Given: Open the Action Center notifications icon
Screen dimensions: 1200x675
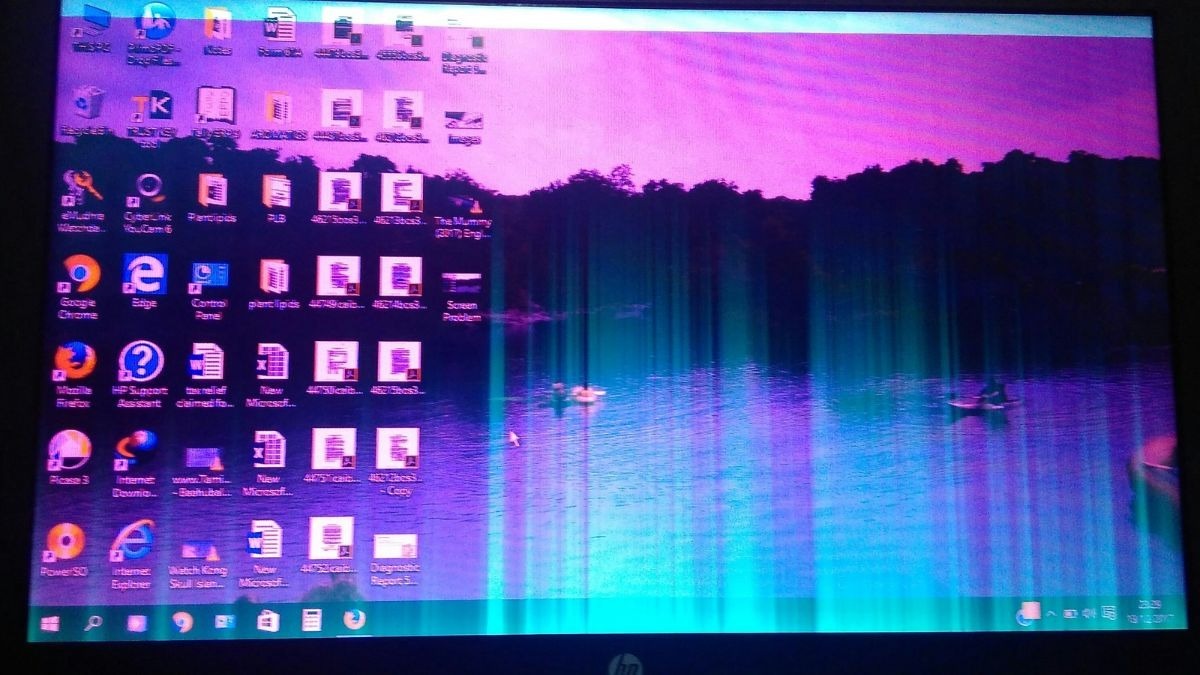Looking at the screenshot, I should [1110, 613].
